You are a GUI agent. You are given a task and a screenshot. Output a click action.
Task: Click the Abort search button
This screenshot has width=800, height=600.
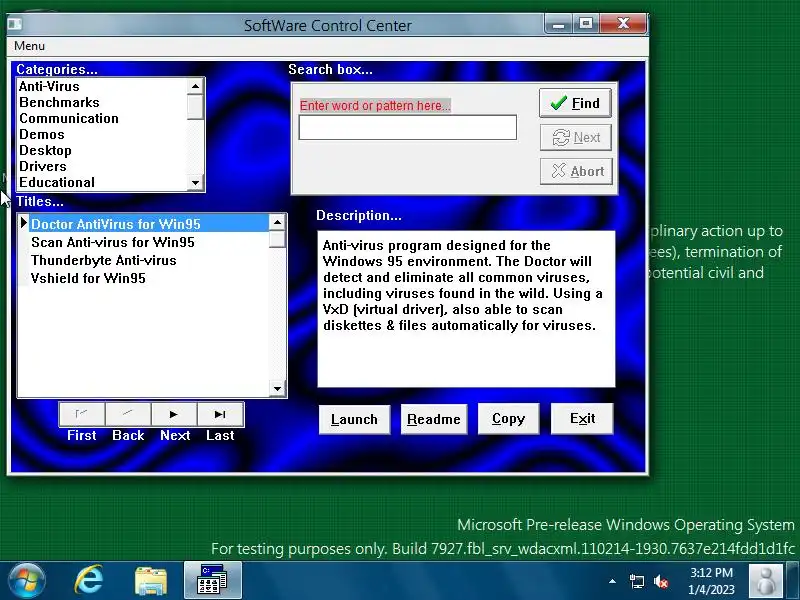pyautogui.click(x=576, y=171)
